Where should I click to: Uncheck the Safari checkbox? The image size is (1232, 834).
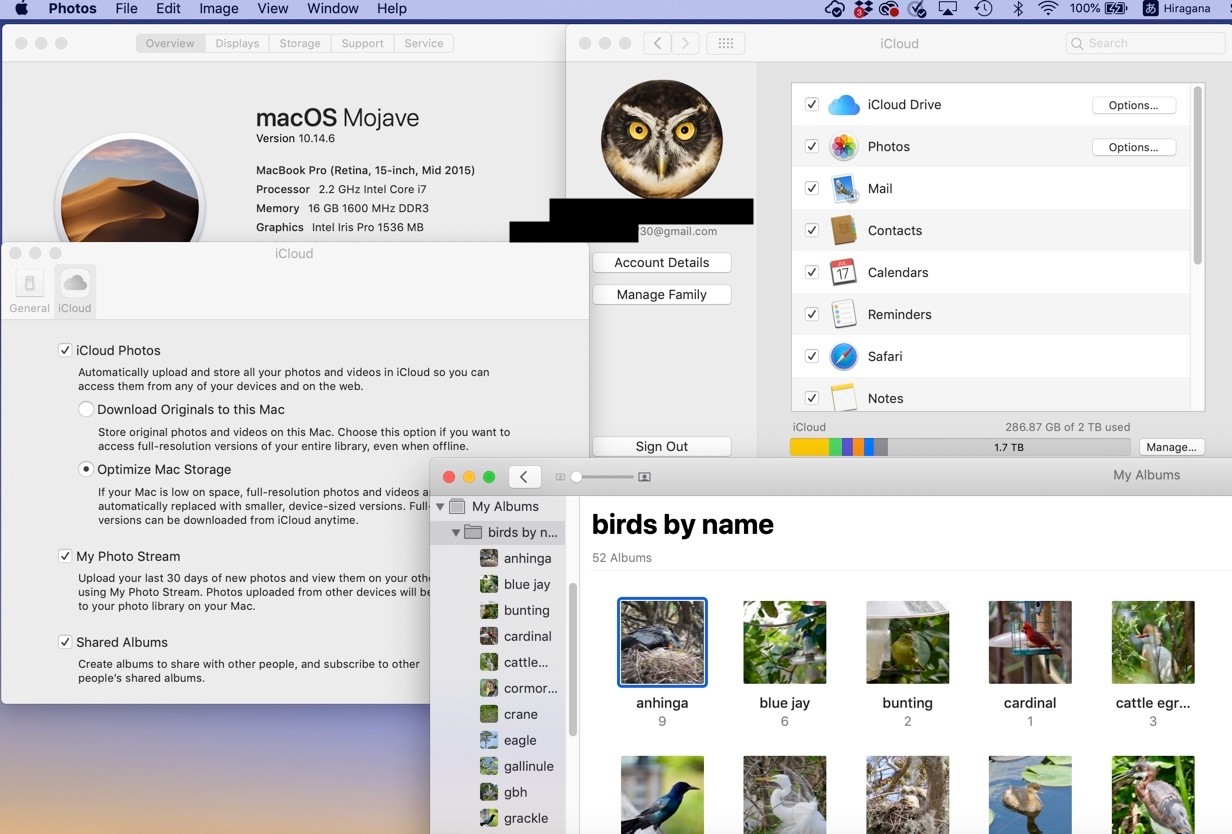[812, 356]
